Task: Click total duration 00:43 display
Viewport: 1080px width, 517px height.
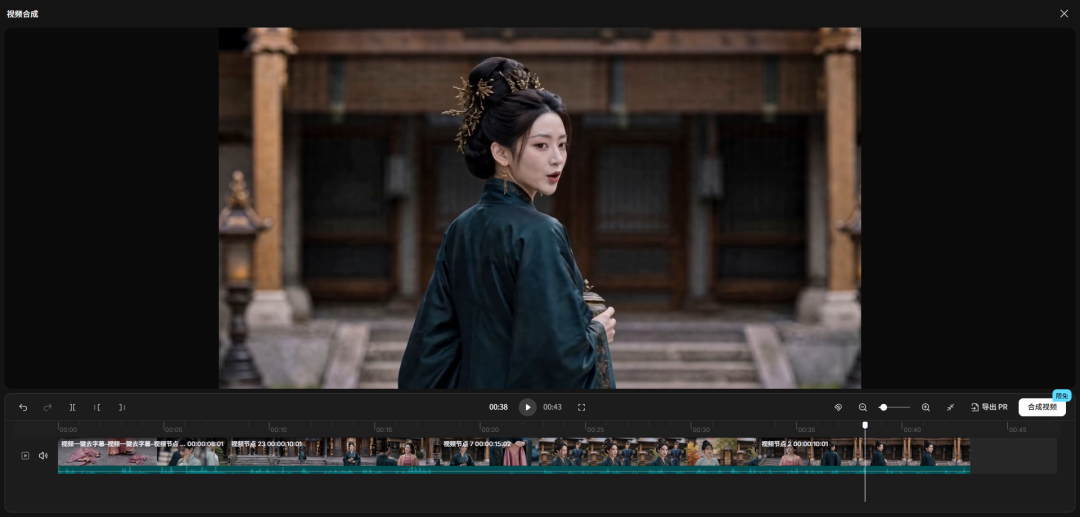Action: pos(552,408)
